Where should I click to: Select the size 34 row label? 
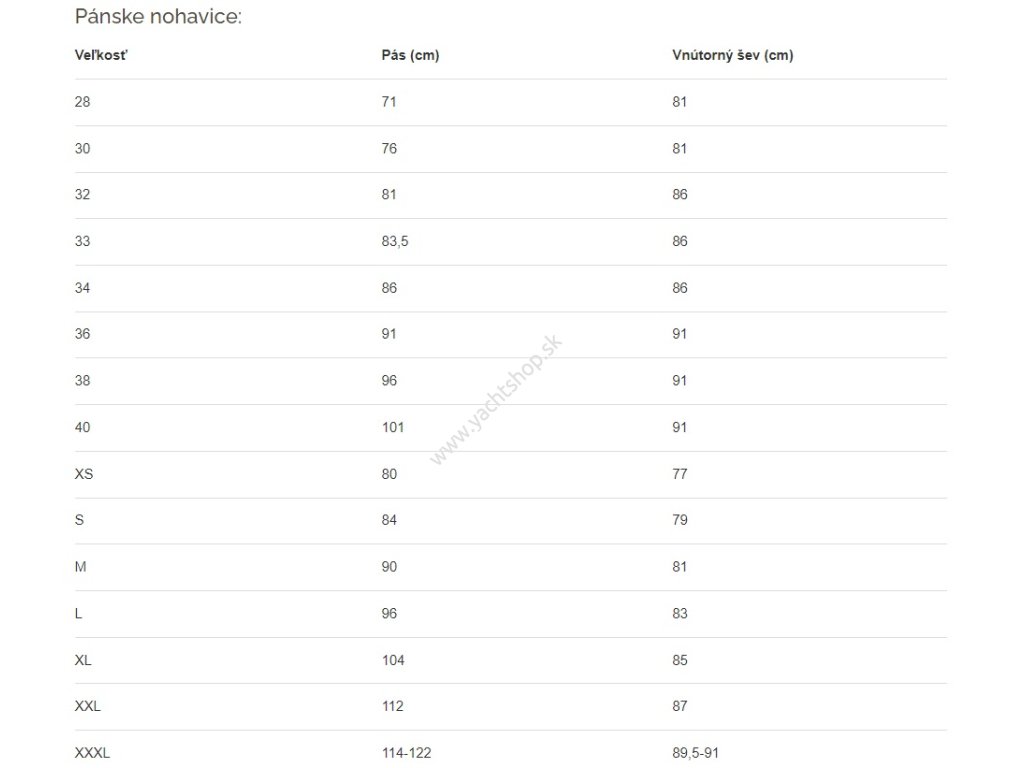point(82,288)
